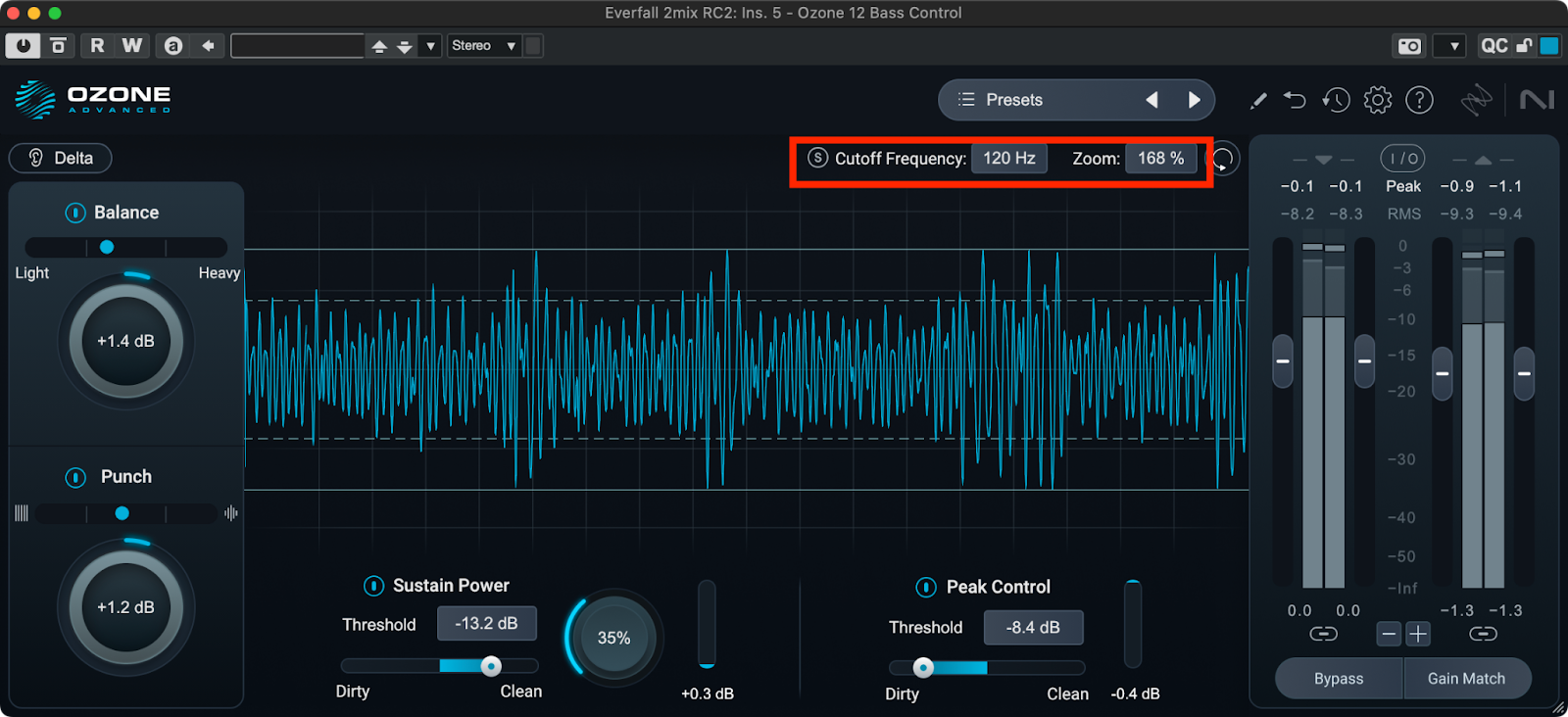Click the Sustain Power Threshold slider handle
Screen dimensions: 1568x717
pos(491,666)
